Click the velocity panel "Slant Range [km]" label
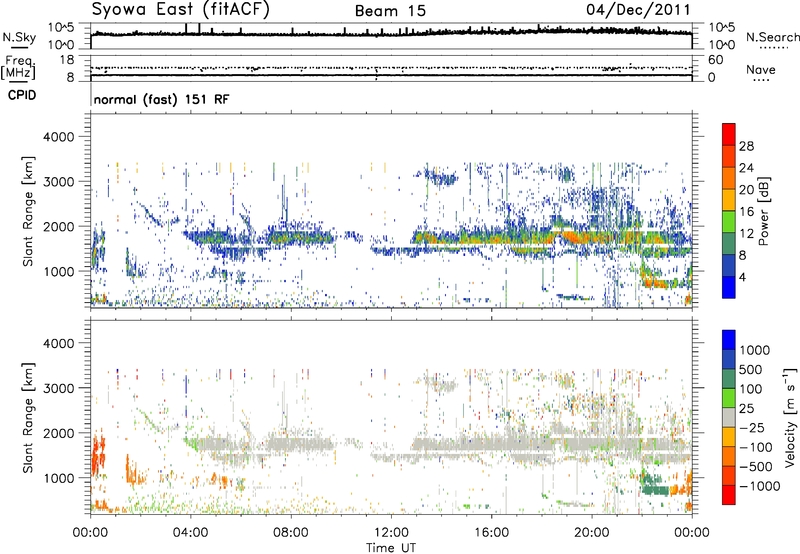 point(28,418)
